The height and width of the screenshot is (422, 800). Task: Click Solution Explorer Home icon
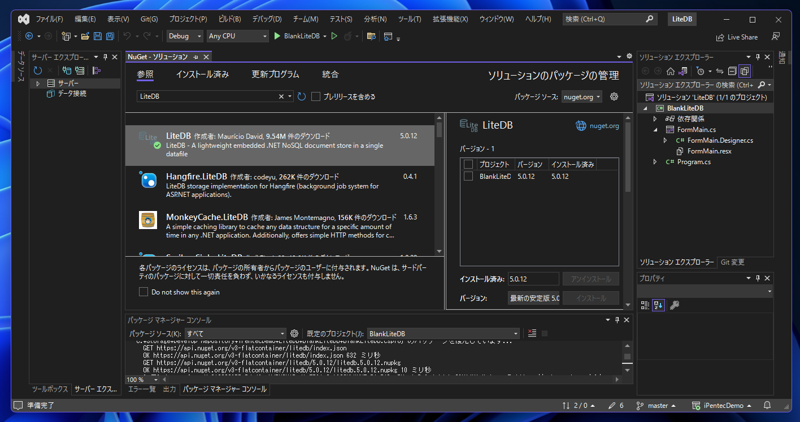(671, 71)
